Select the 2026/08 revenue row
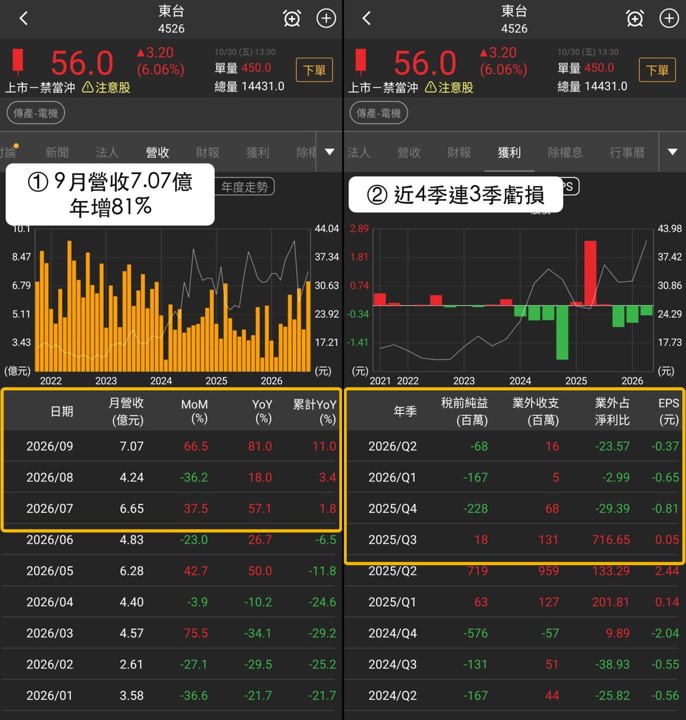Viewport: 686px width, 720px height. (171, 477)
